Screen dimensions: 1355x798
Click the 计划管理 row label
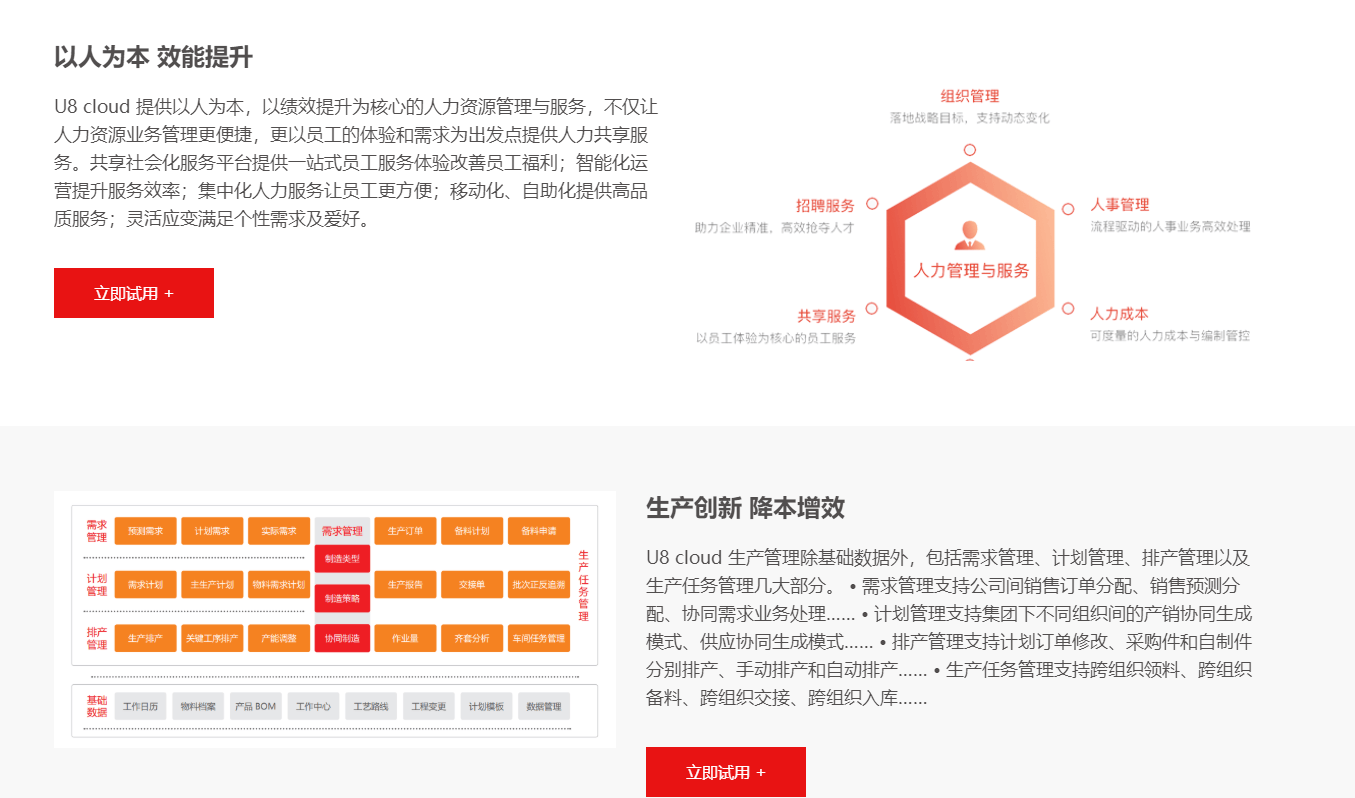coord(97,584)
